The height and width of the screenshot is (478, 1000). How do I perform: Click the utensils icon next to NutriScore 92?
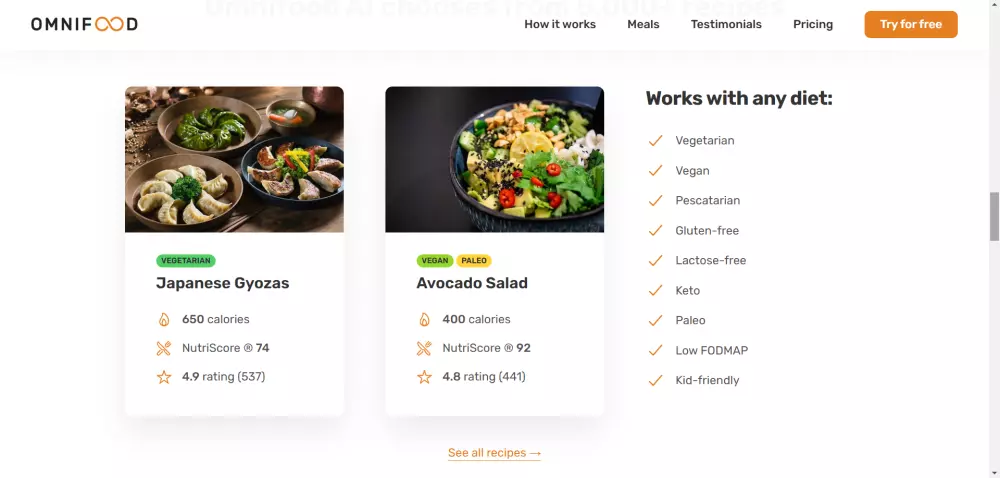(424, 349)
